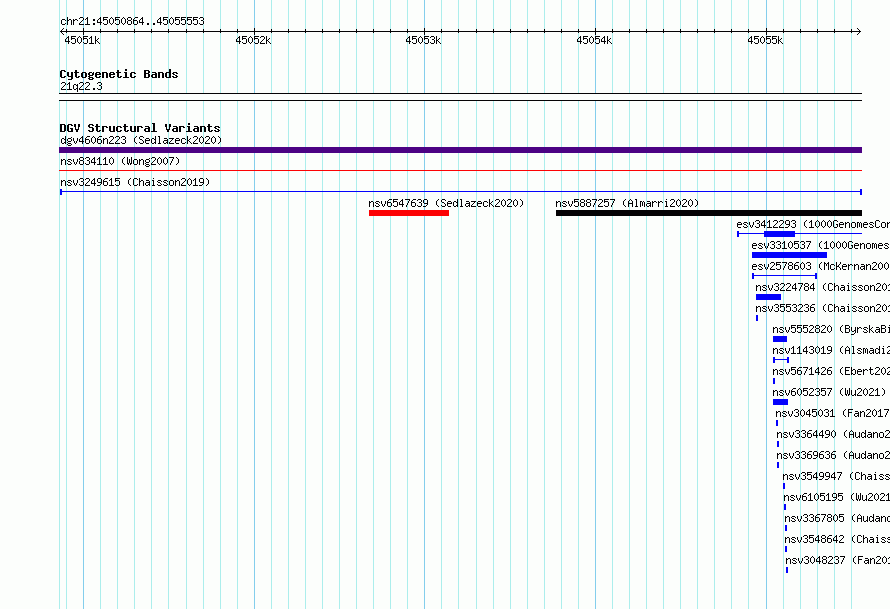Select the esv3310537 variant label
The height and width of the screenshot is (609, 890).
820,245
